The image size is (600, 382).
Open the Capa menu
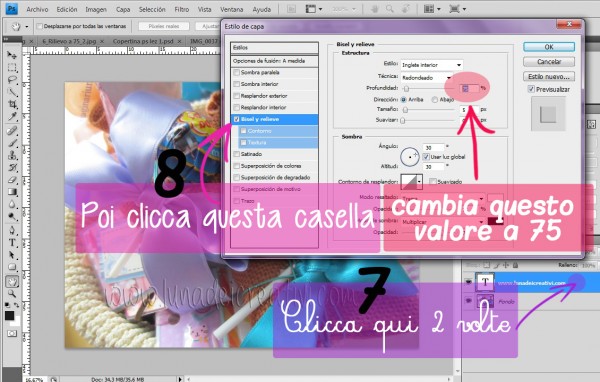[123, 9]
